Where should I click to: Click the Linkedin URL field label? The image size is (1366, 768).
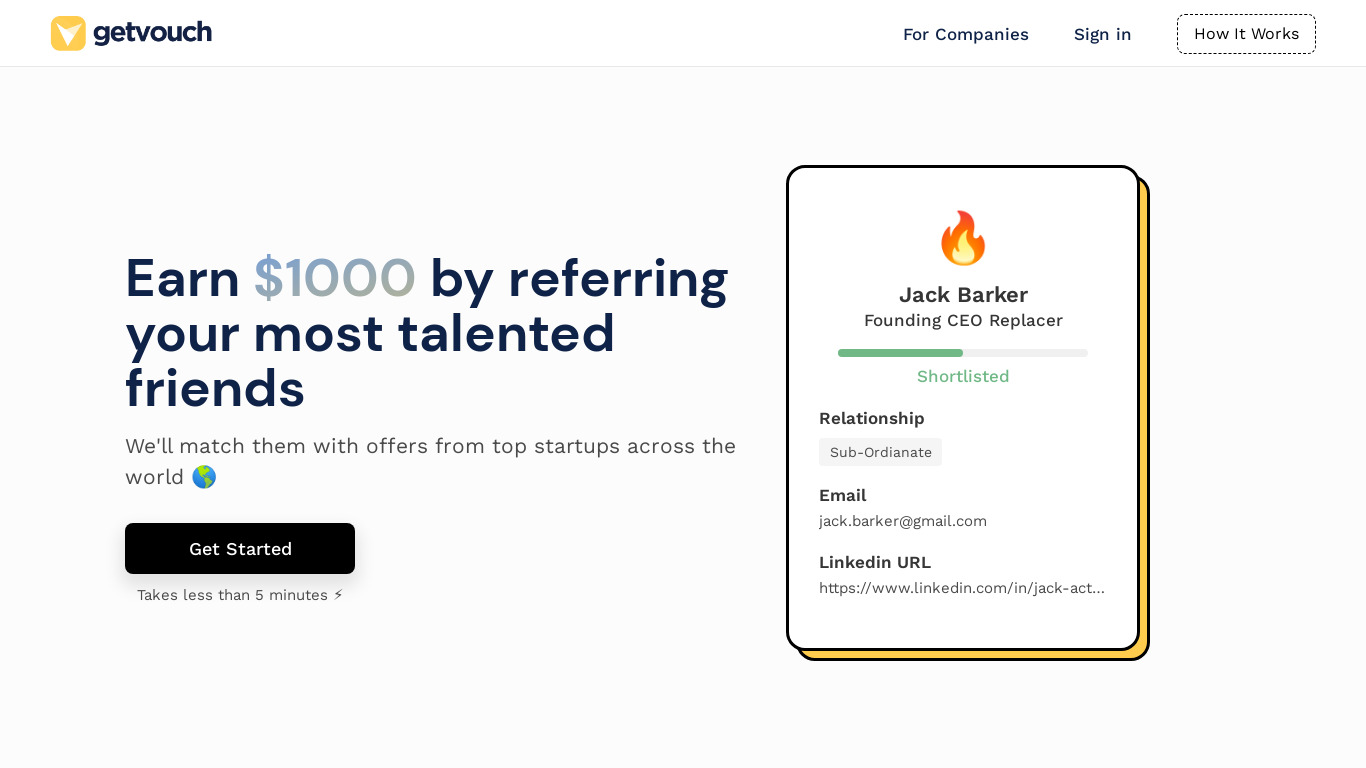click(874, 562)
